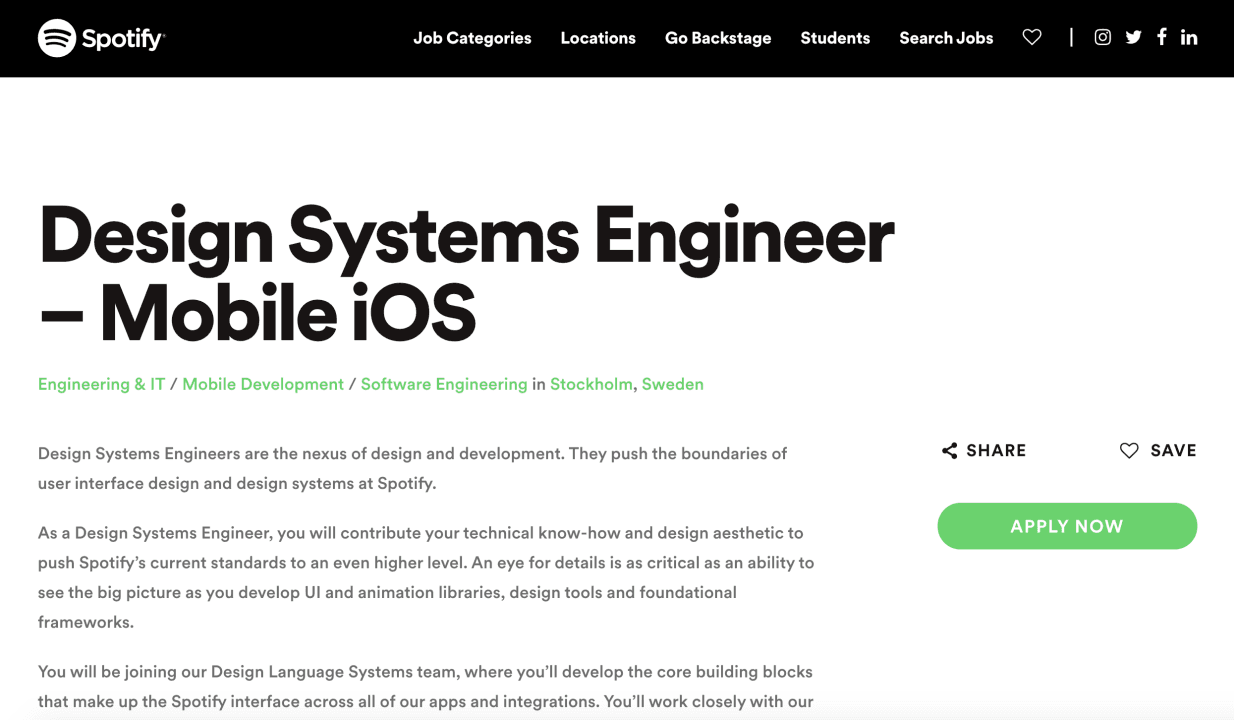Open the Mobile Development category link

pos(263,384)
